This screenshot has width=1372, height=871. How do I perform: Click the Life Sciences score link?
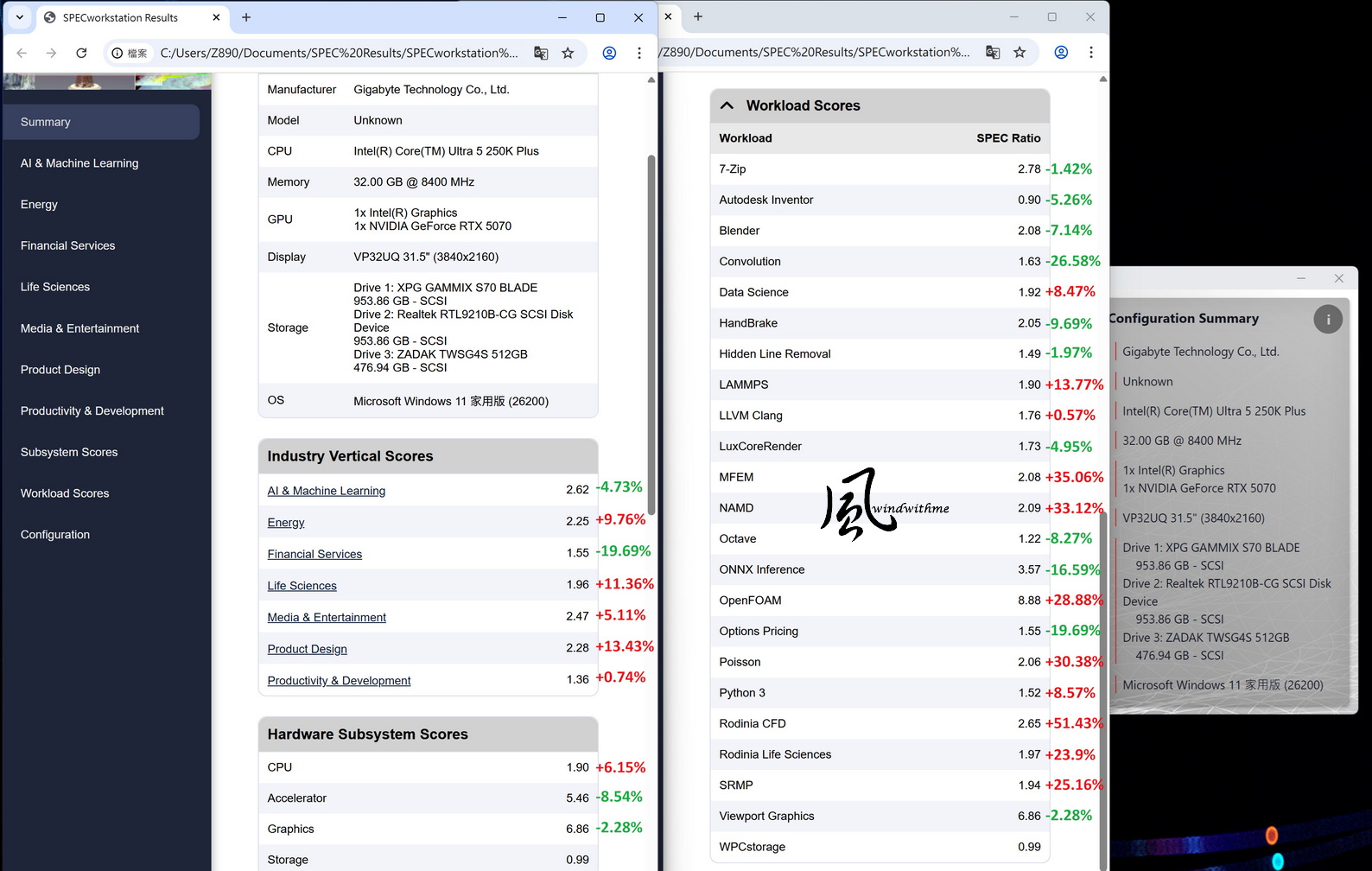(x=302, y=586)
